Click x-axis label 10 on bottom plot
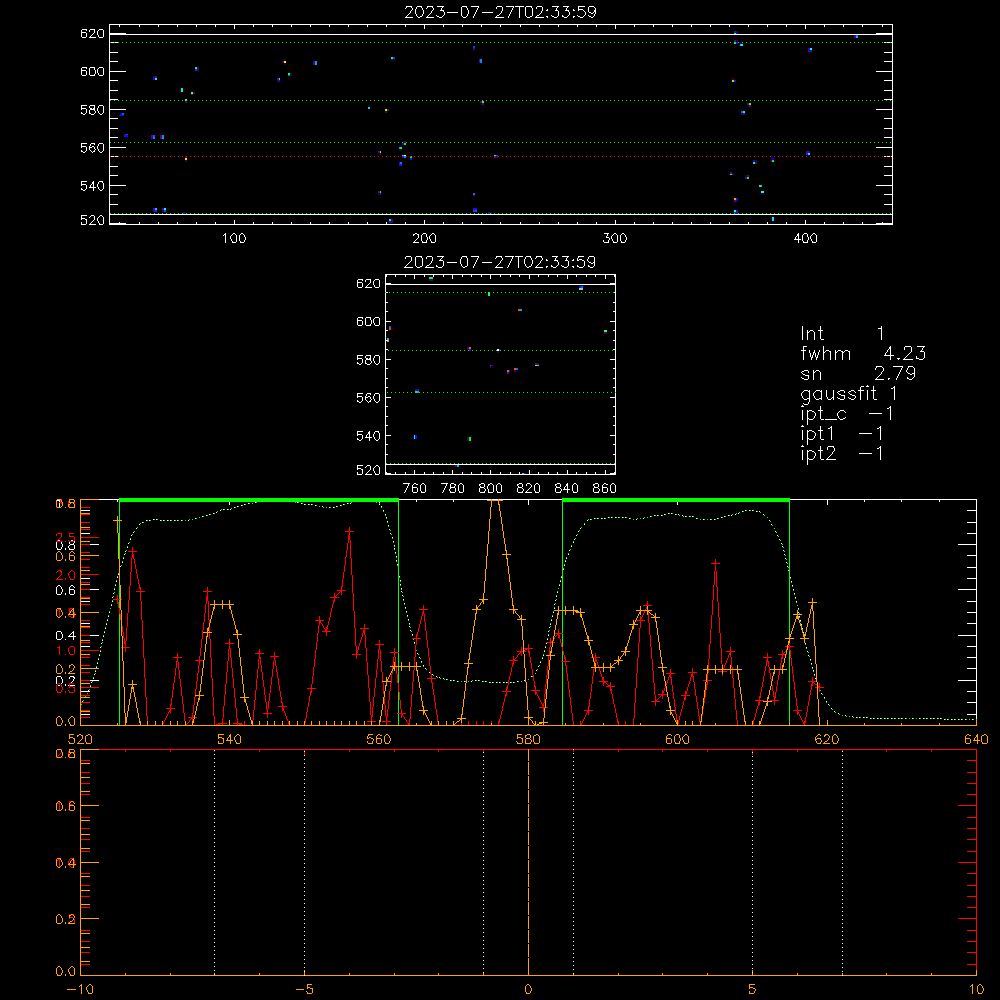1000x1000 pixels. point(976,989)
